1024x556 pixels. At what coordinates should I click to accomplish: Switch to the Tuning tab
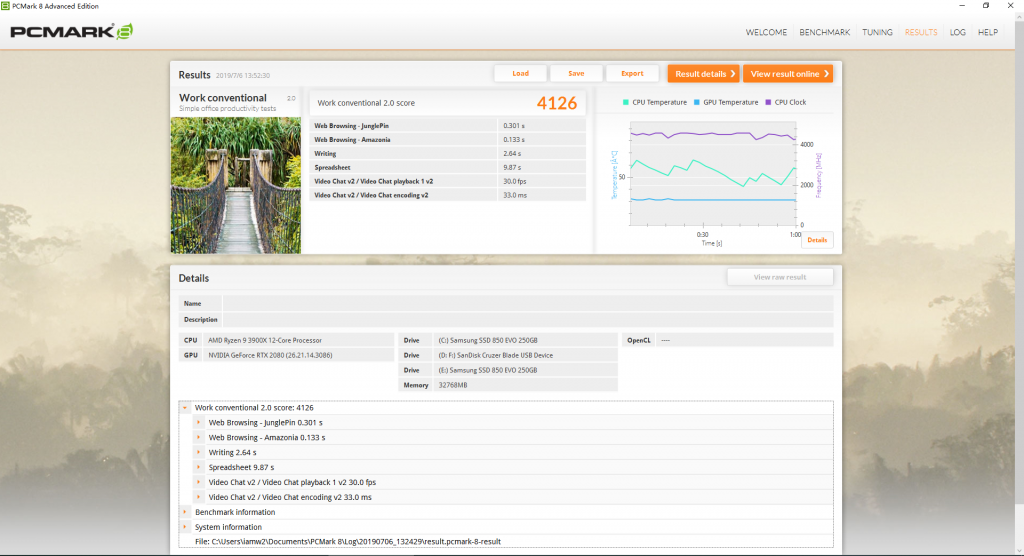click(x=877, y=32)
